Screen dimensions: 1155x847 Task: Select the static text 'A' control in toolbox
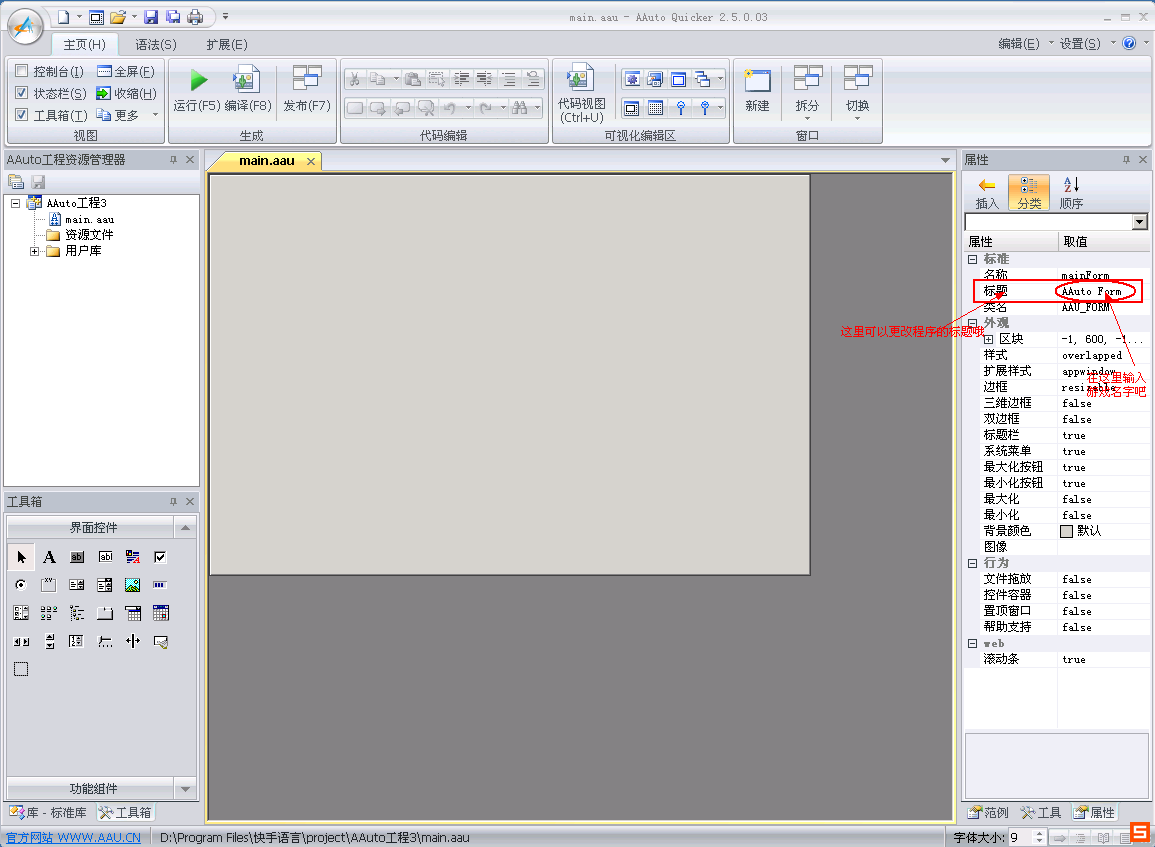(x=49, y=557)
